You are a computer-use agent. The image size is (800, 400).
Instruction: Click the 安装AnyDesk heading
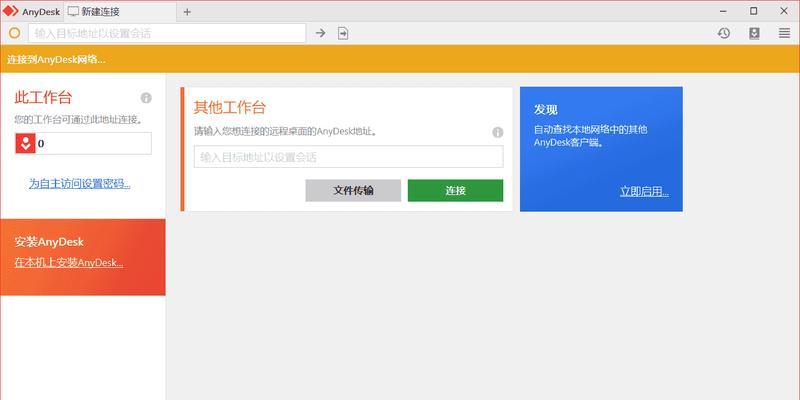[49, 242]
